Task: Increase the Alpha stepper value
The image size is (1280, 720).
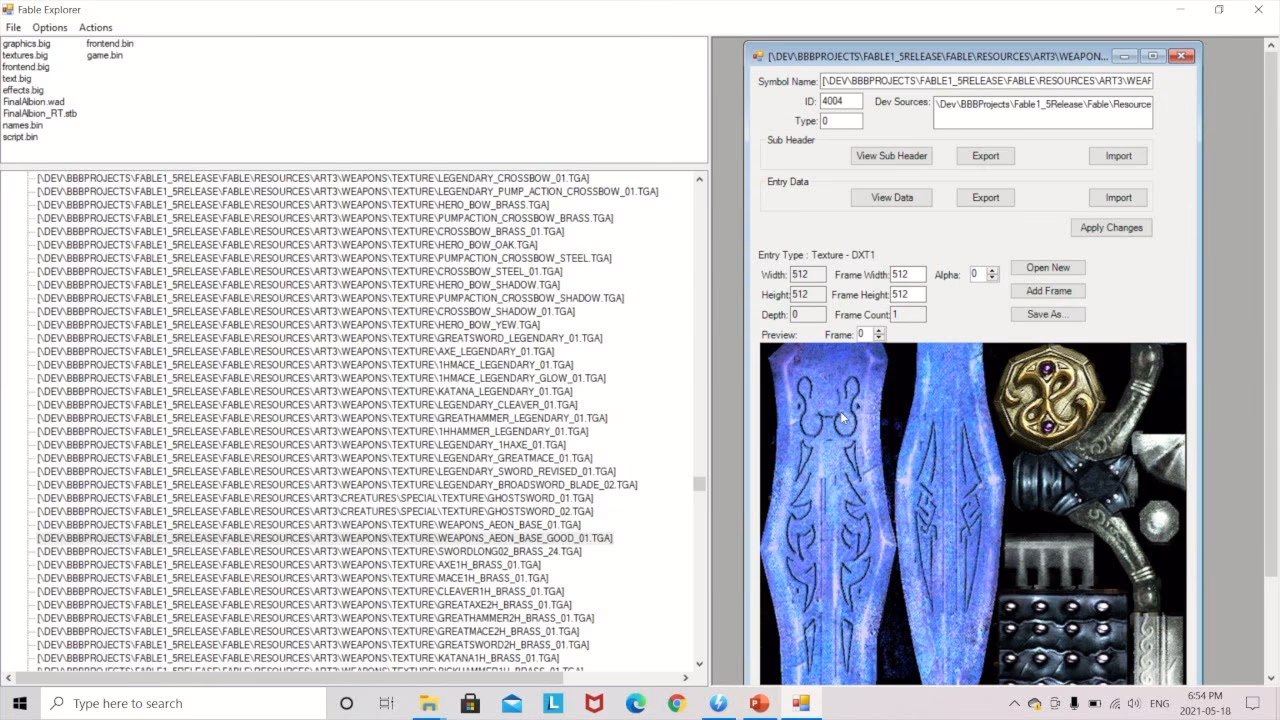Action: (x=992, y=270)
